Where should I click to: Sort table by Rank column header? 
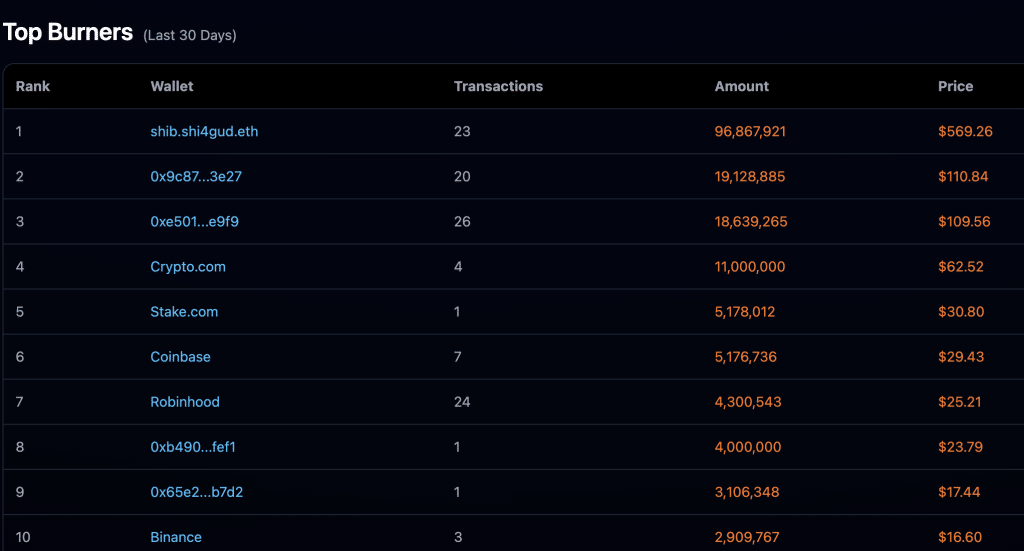[33, 86]
